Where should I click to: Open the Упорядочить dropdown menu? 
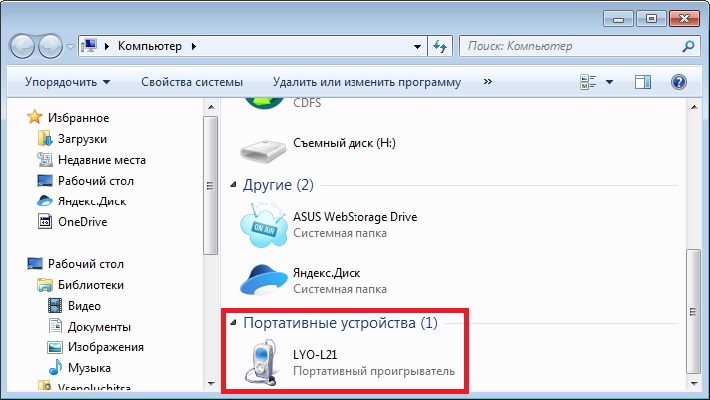(68, 82)
